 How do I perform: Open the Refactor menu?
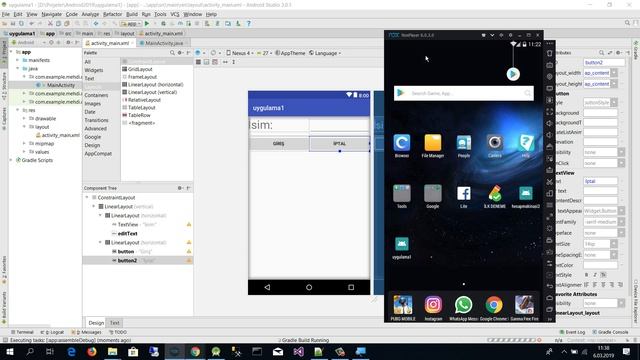coord(112,14)
